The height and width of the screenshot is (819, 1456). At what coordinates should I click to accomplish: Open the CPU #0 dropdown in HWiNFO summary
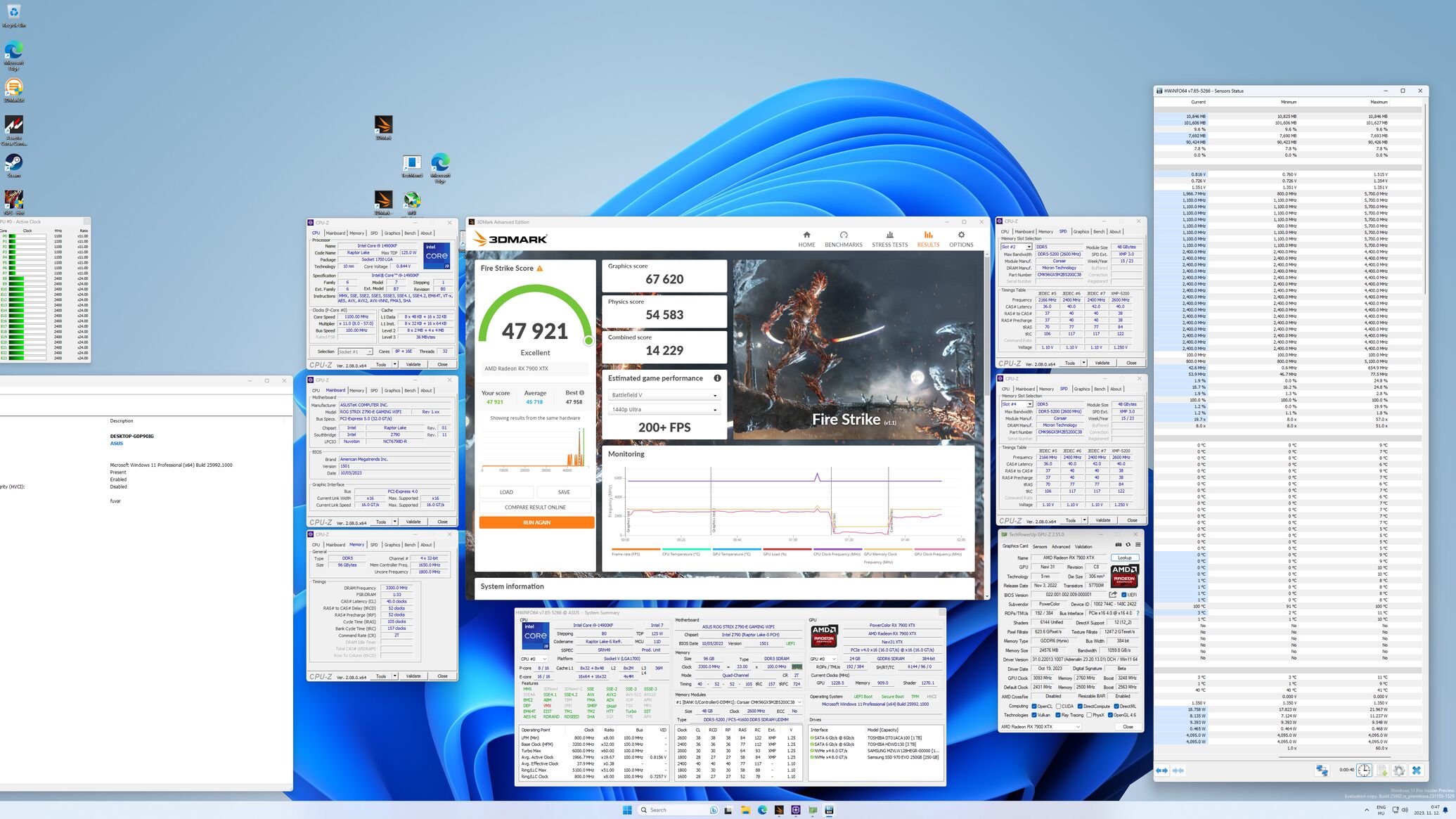pyautogui.click(x=534, y=659)
